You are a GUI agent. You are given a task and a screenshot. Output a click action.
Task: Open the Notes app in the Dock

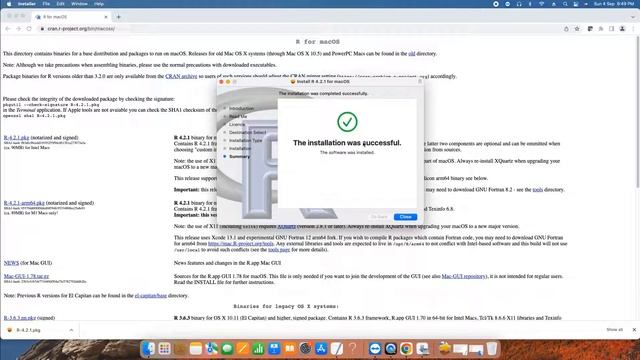[x=196, y=349]
